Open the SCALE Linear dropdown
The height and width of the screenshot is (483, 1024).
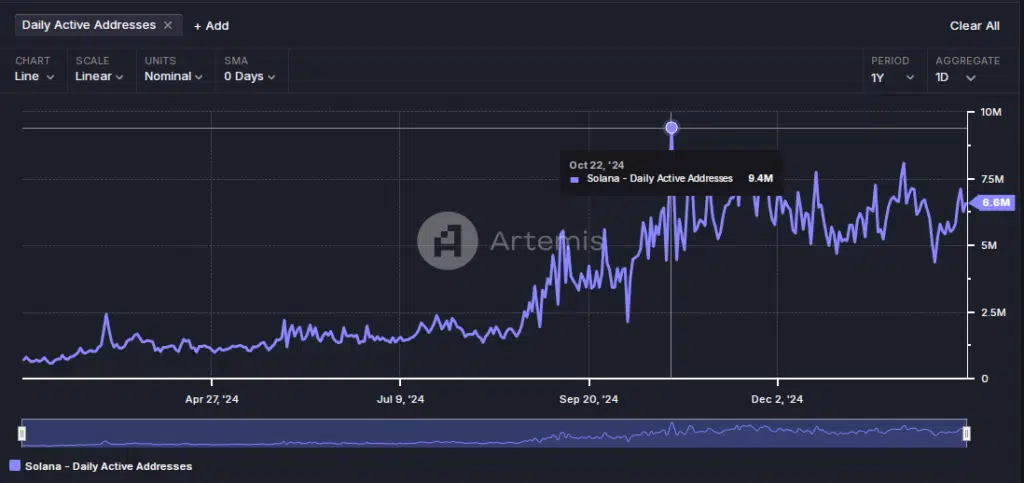(99, 76)
